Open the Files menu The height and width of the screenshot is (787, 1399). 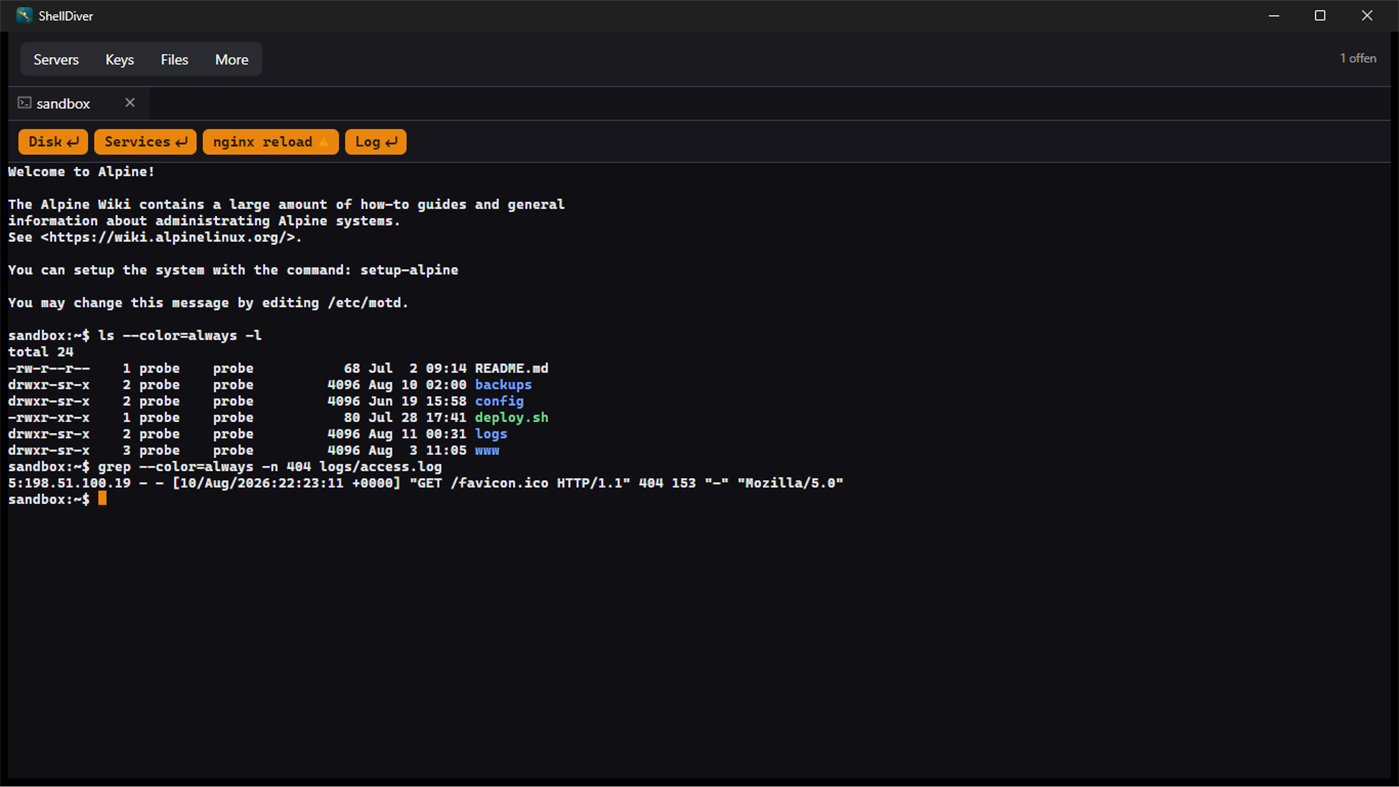(174, 60)
